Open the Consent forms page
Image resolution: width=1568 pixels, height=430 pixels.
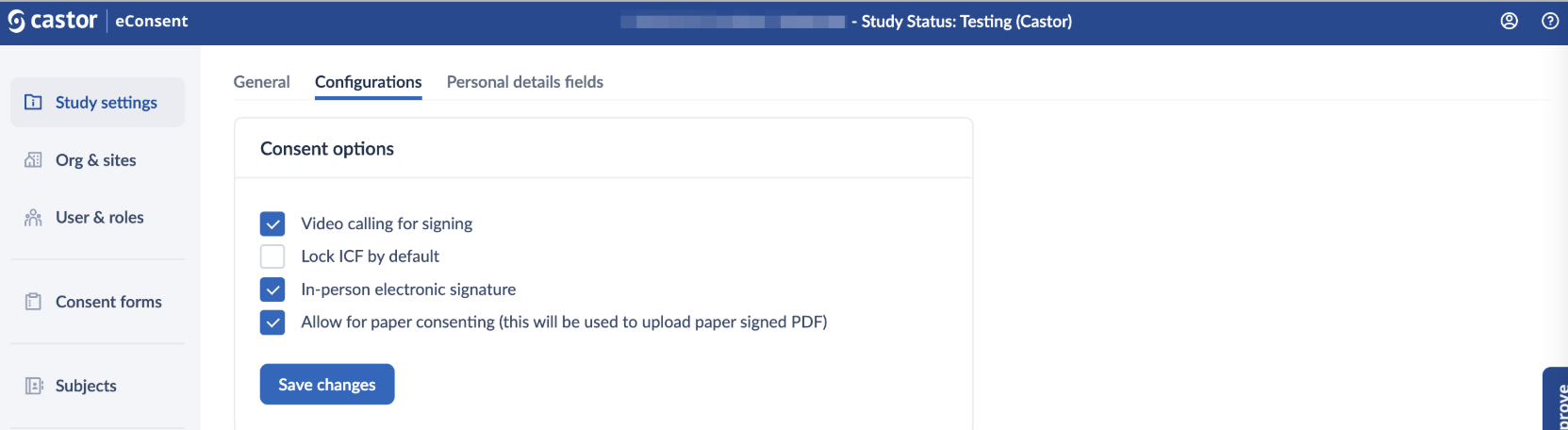108,302
